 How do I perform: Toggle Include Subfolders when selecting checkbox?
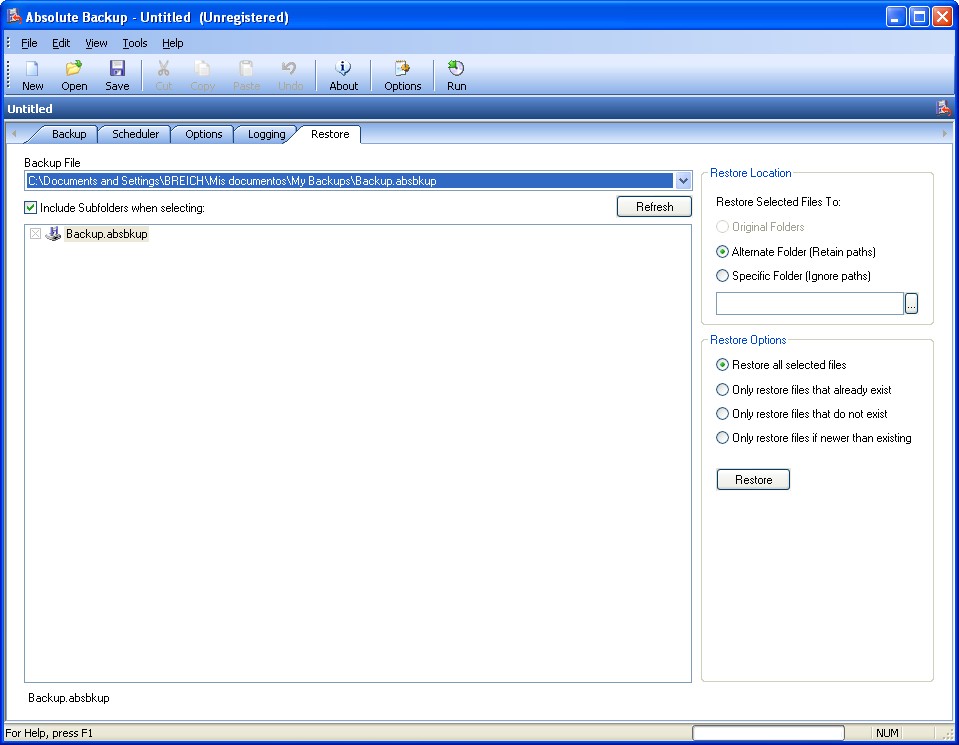click(x=30, y=207)
